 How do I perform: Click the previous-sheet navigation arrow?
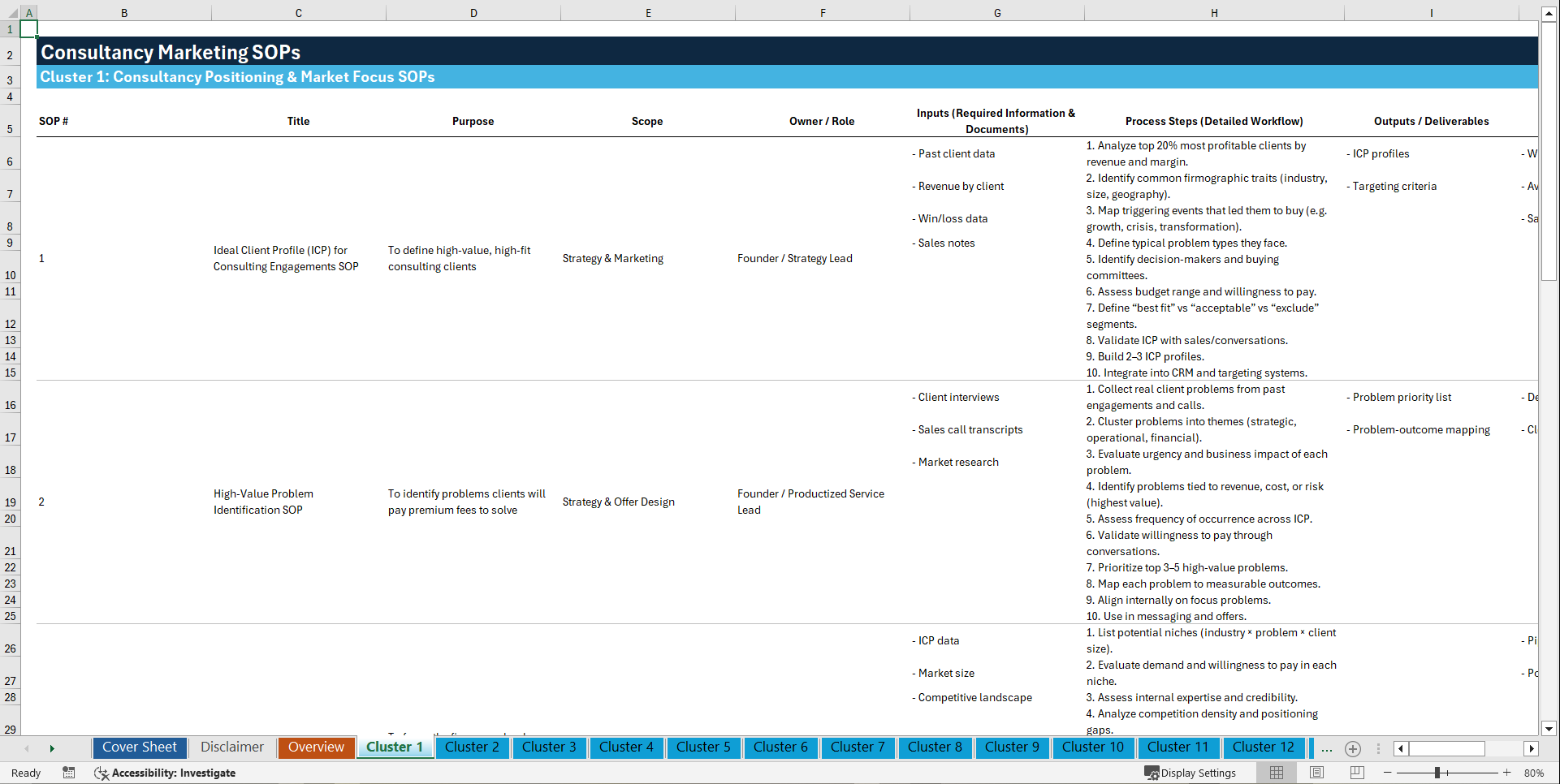[28, 748]
